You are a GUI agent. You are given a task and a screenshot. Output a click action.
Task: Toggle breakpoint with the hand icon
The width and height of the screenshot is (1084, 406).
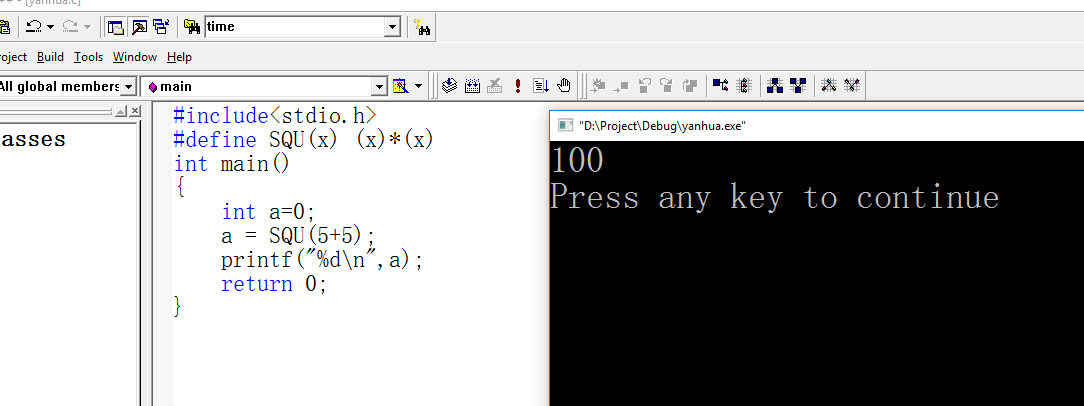(x=564, y=86)
